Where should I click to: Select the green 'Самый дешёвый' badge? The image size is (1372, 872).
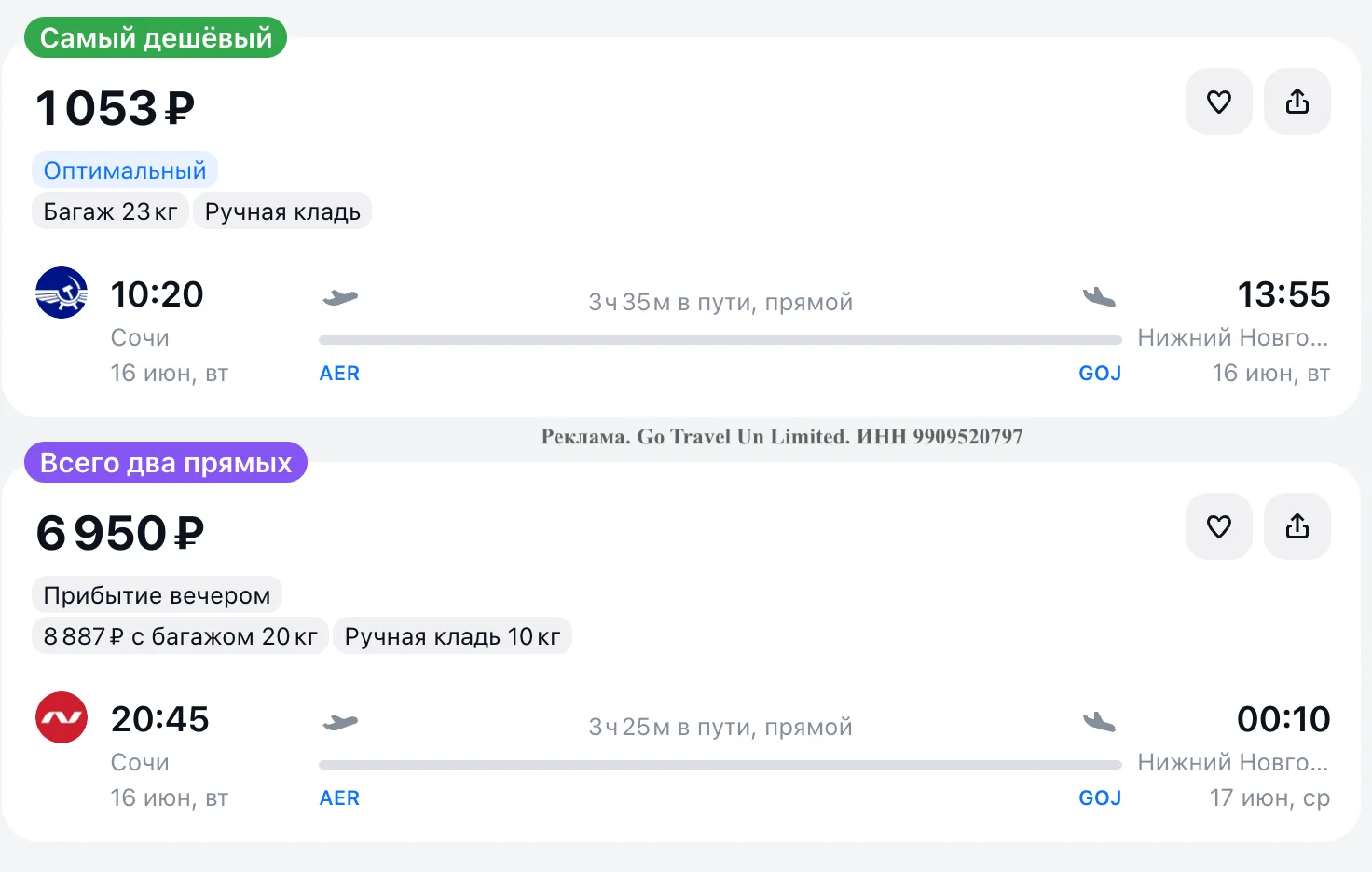[156, 37]
